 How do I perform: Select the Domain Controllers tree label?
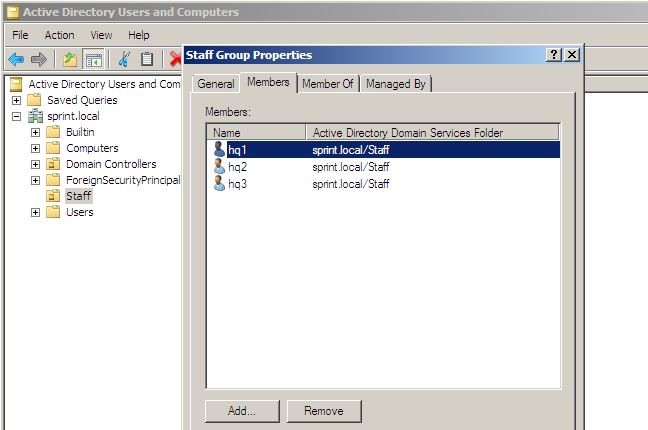111,164
